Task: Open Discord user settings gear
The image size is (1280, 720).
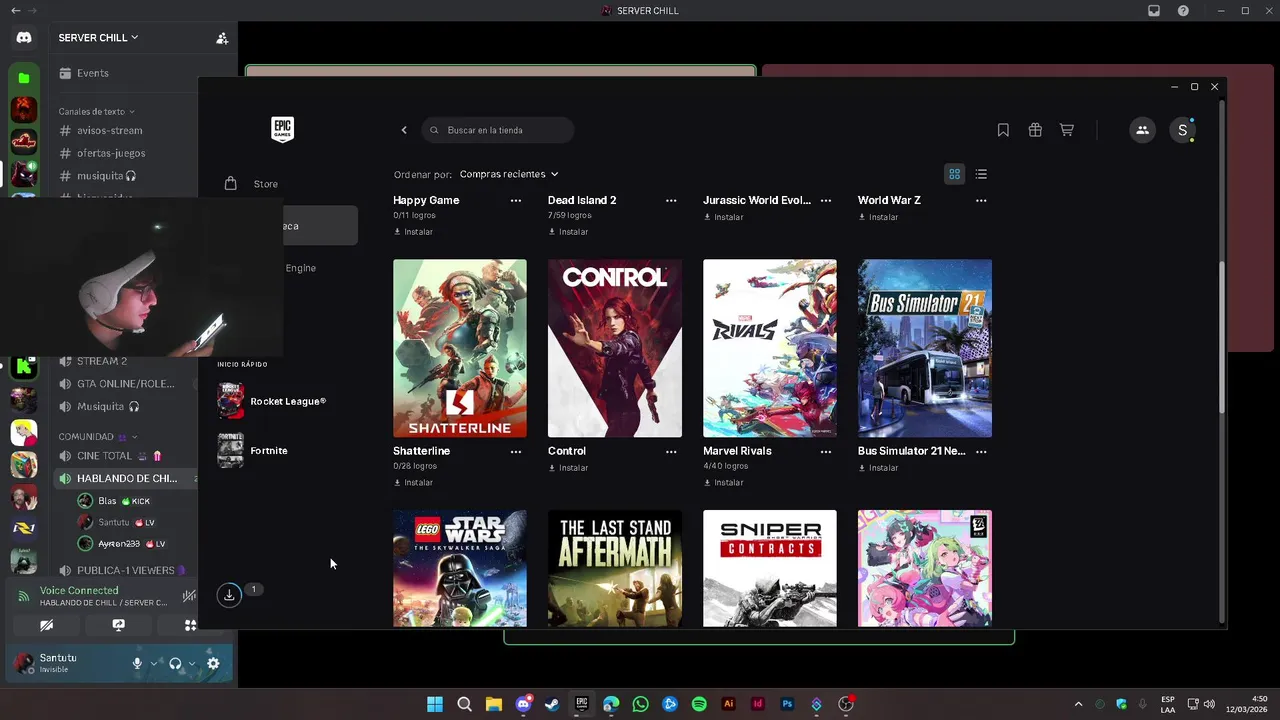Action: pos(213,664)
